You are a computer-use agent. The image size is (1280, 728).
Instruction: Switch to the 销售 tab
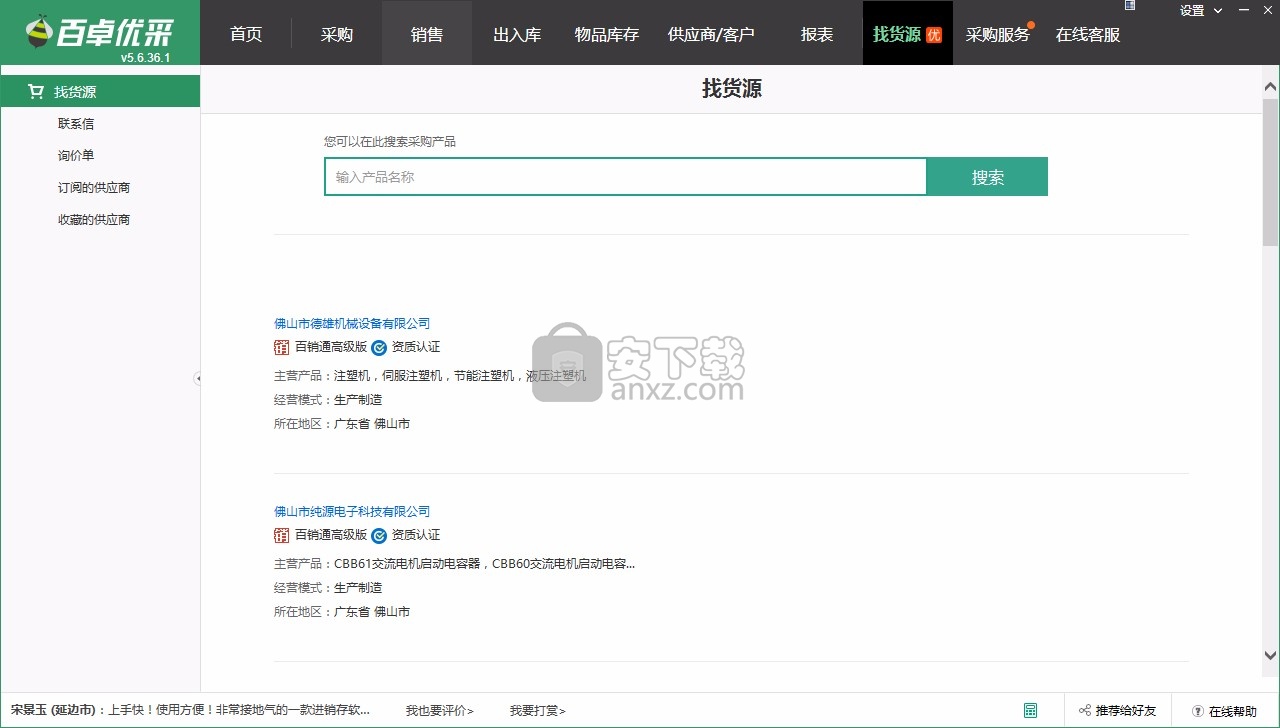point(427,34)
